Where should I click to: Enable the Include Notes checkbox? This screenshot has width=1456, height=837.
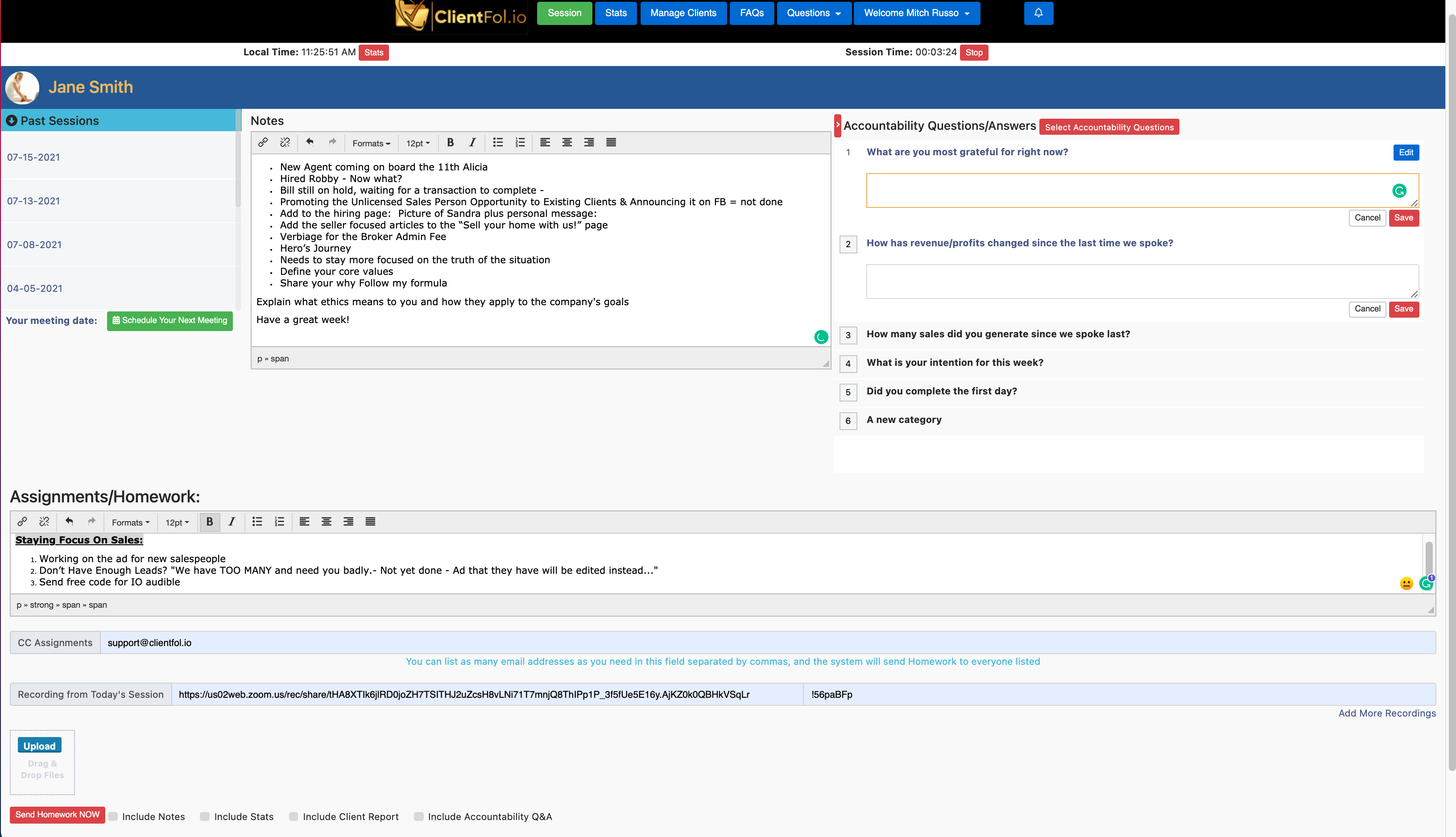pyautogui.click(x=113, y=816)
